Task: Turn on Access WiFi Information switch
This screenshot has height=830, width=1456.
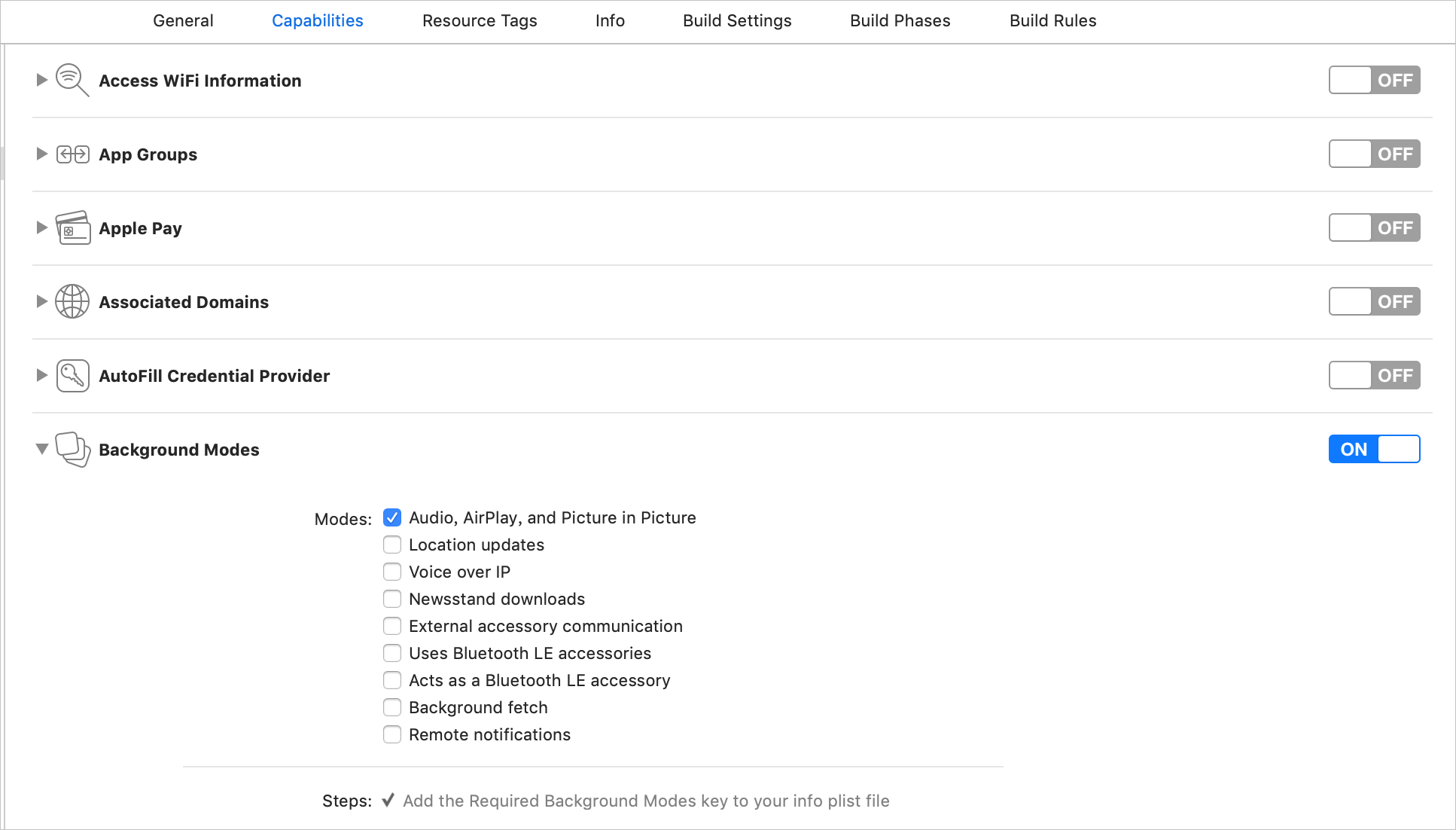Action: coord(1374,80)
